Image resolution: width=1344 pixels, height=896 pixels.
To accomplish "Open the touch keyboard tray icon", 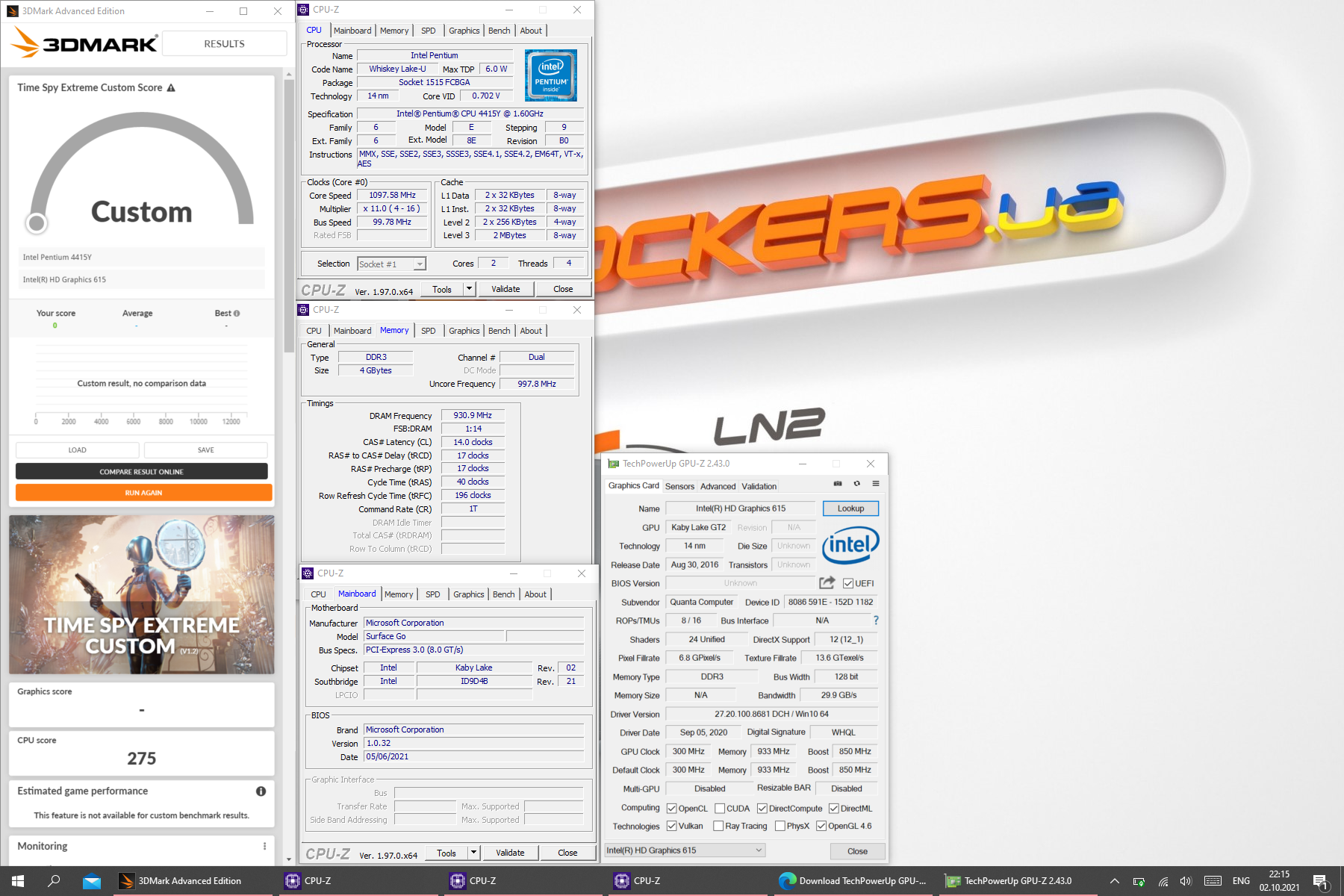I will pos(1213,881).
